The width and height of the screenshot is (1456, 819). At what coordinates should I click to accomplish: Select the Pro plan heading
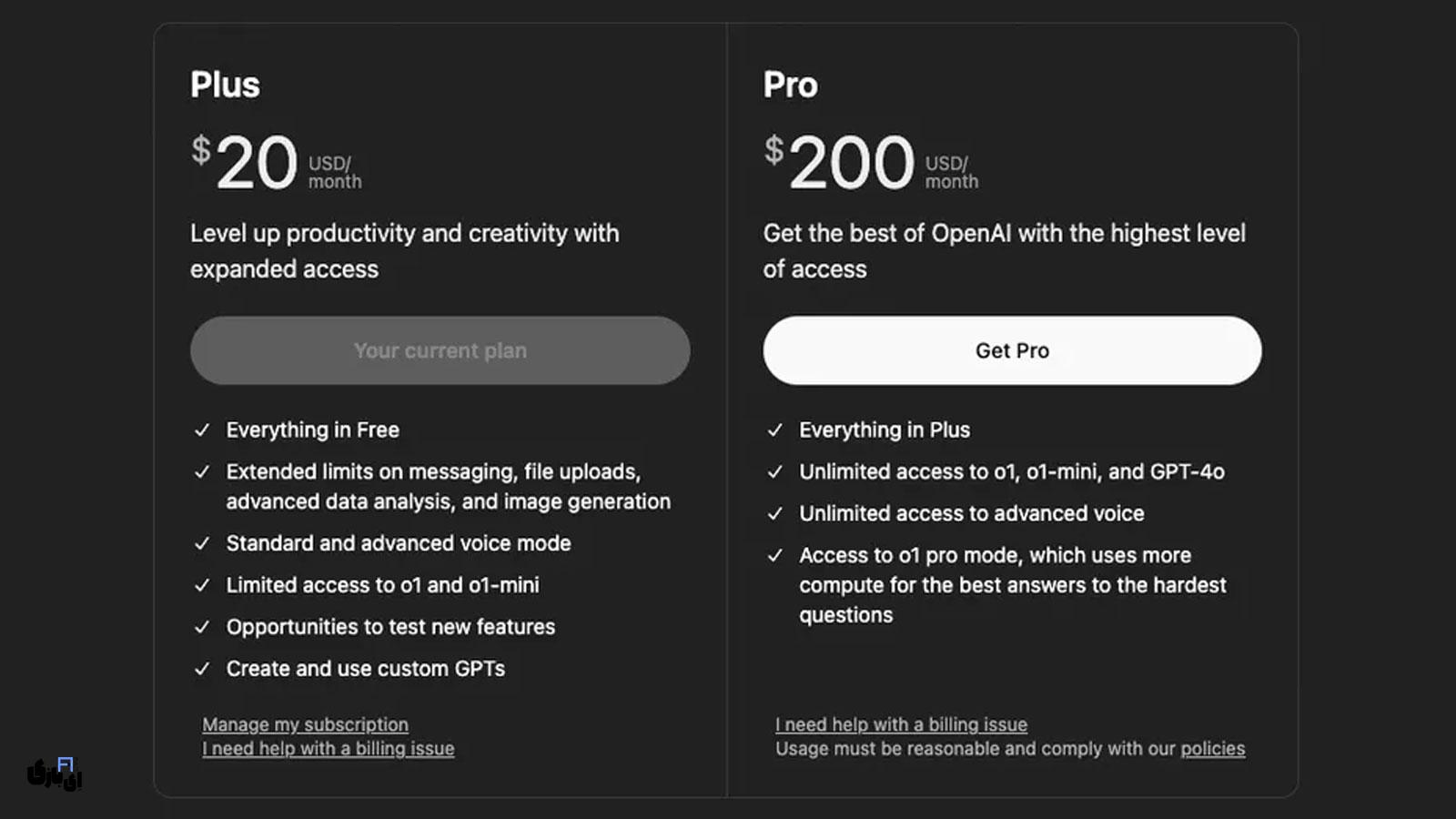(x=790, y=85)
